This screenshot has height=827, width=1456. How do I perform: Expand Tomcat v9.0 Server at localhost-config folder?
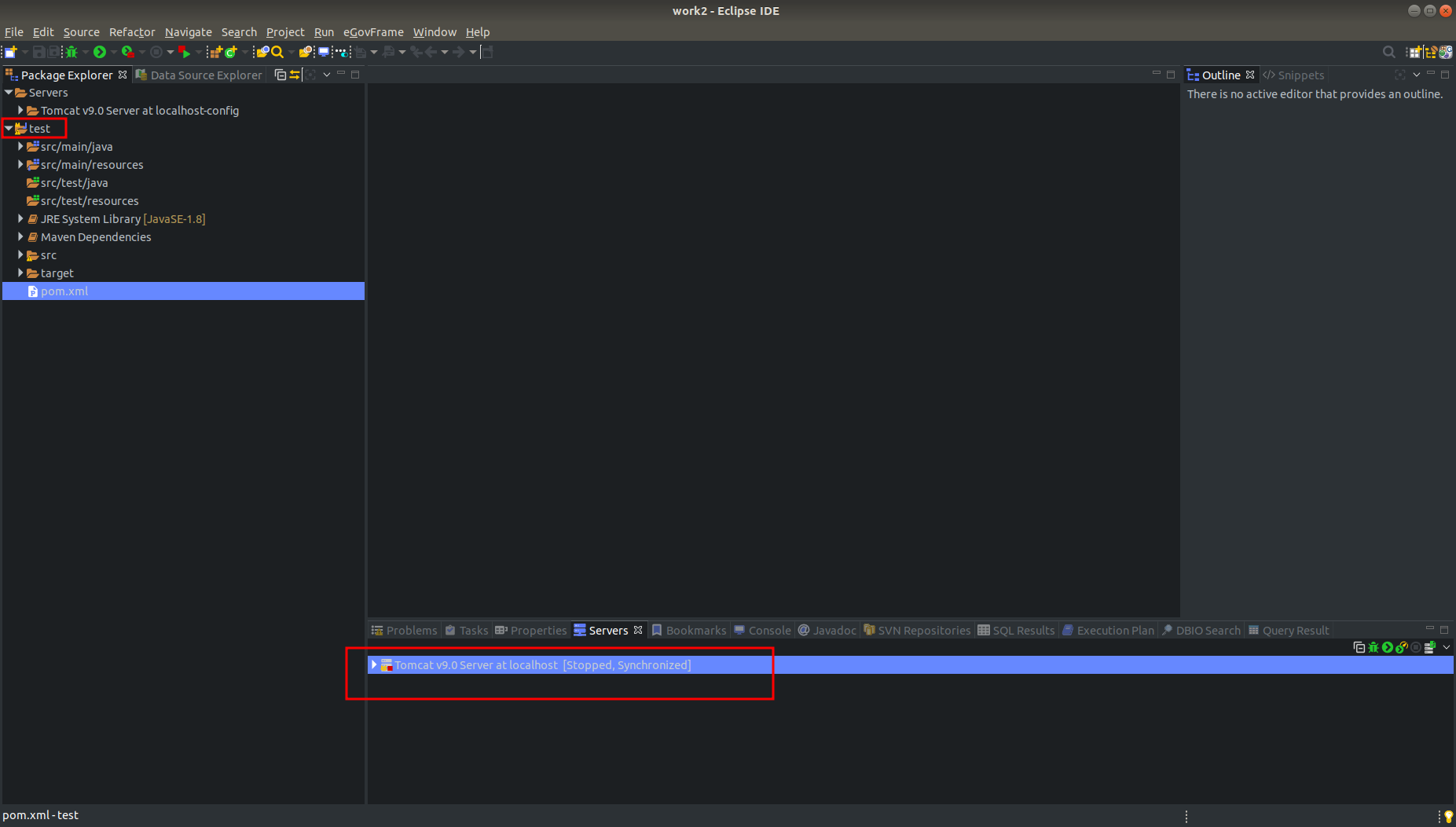pos(20,111)
